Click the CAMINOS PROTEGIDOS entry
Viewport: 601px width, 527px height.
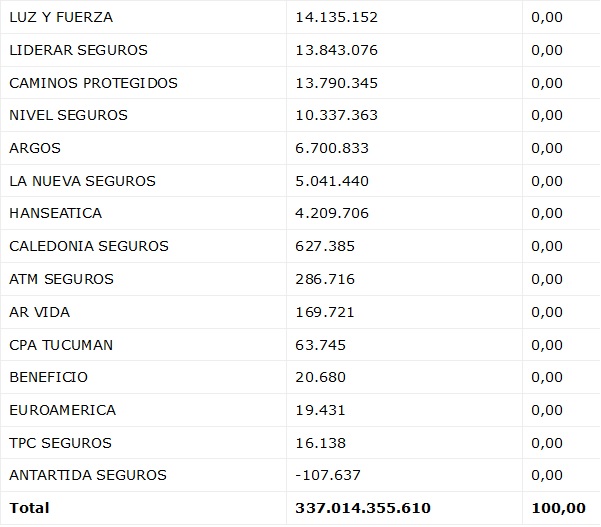(93, 83)
